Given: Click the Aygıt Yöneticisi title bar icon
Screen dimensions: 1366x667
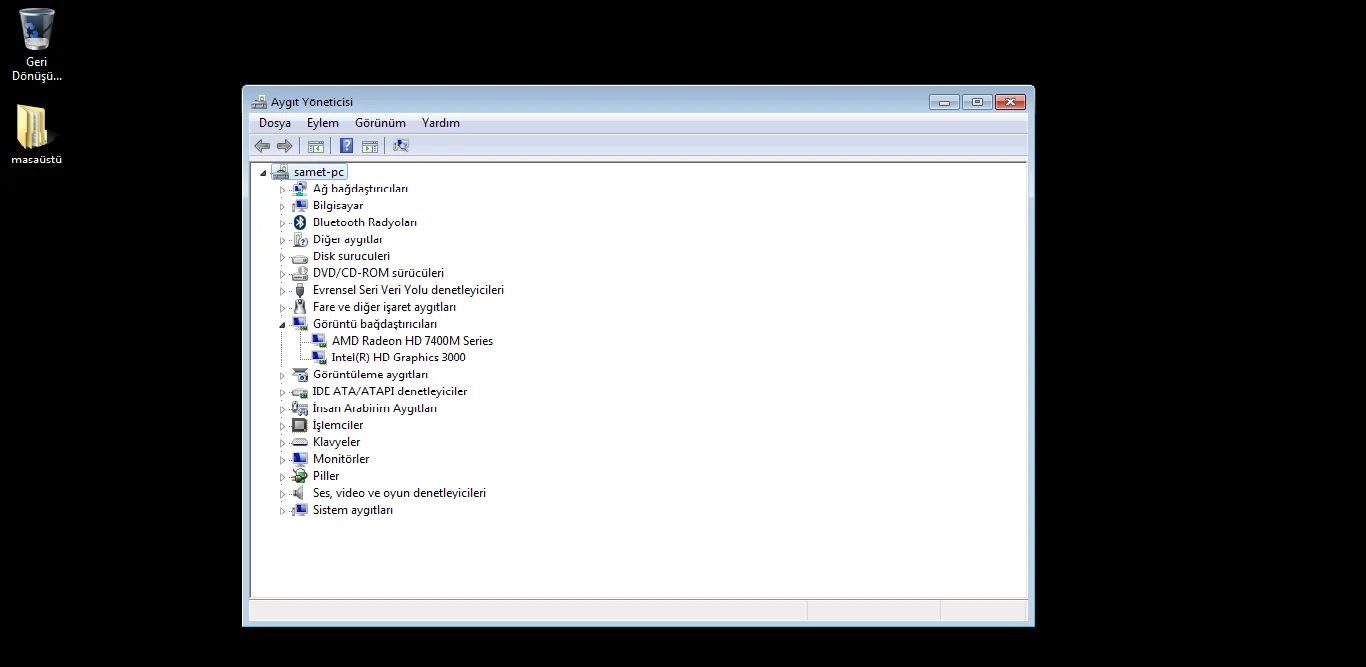Looking at the screenshot, I should (x=259, y=102).
